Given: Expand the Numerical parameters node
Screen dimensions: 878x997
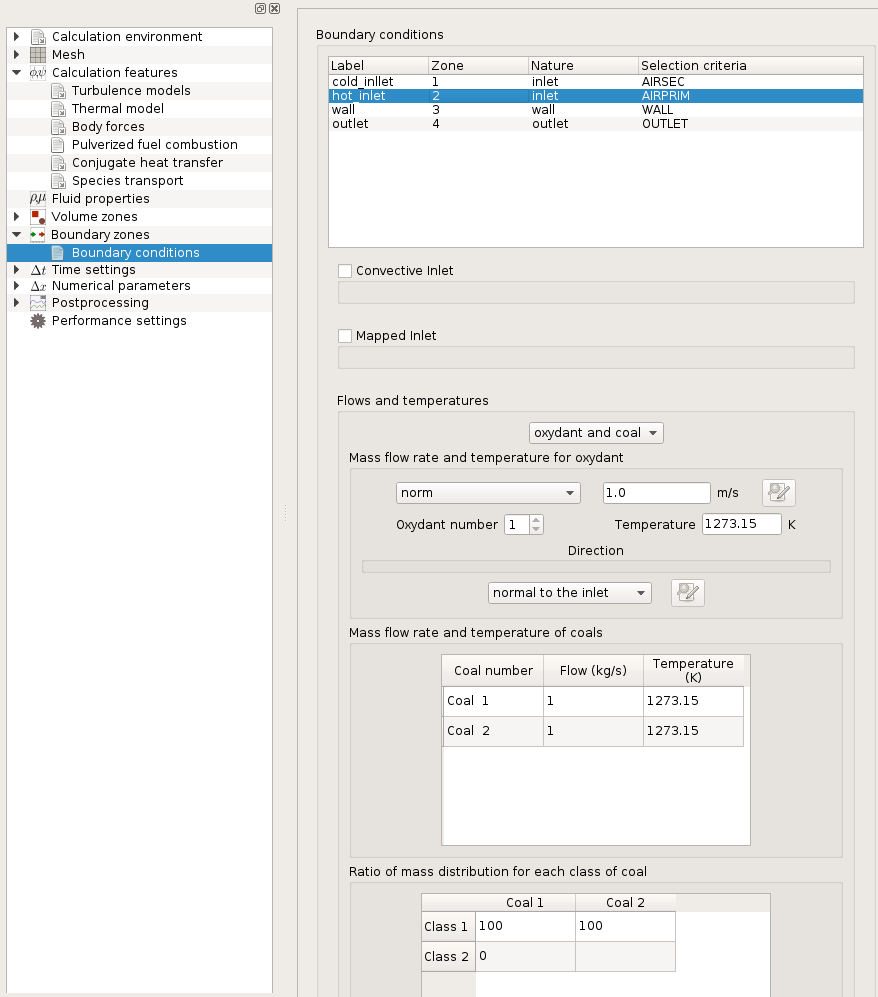Looking at the screenshot, I should (x=17, y=286).
